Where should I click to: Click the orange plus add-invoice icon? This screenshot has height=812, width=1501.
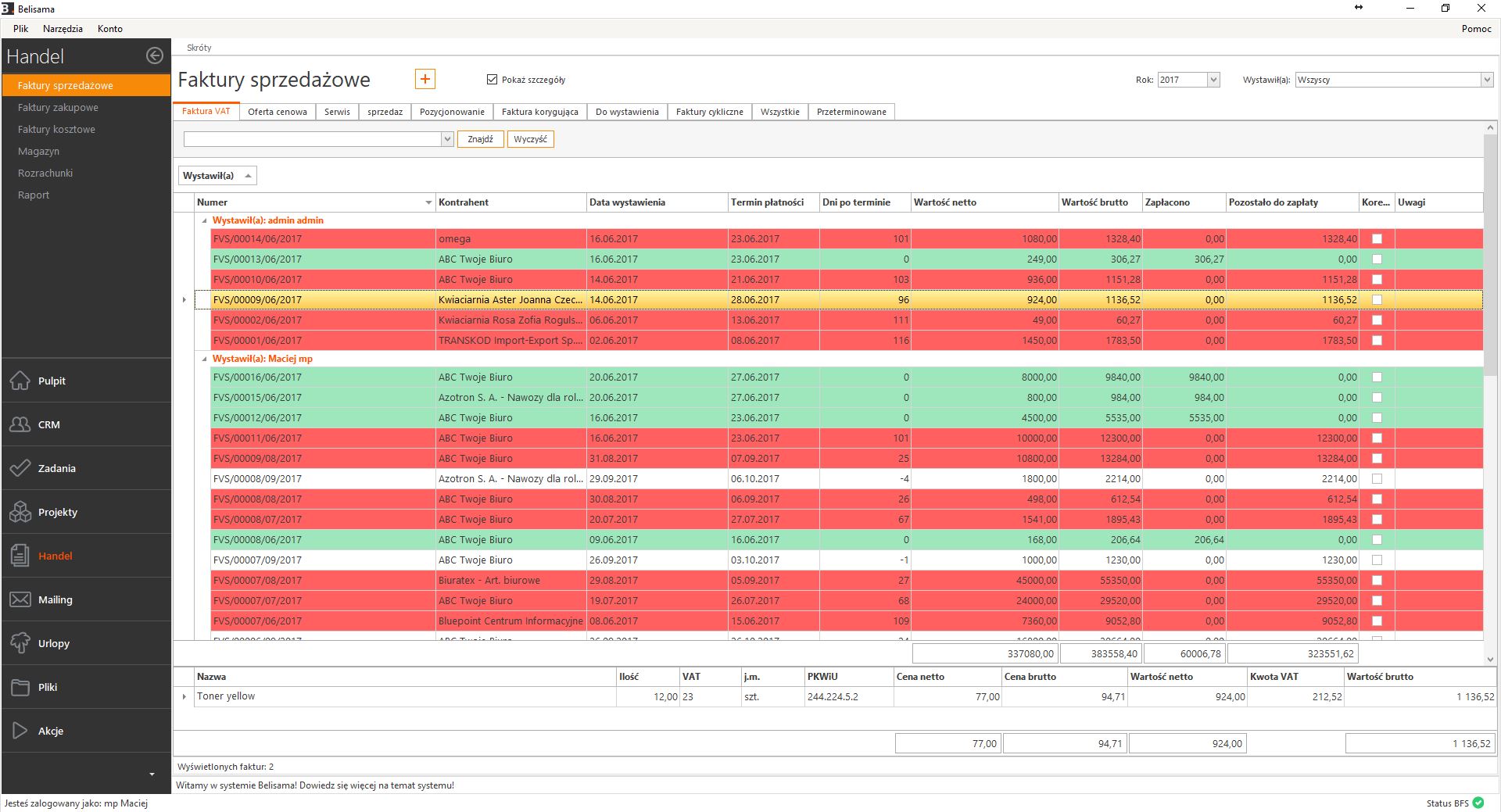click(425, 79)
